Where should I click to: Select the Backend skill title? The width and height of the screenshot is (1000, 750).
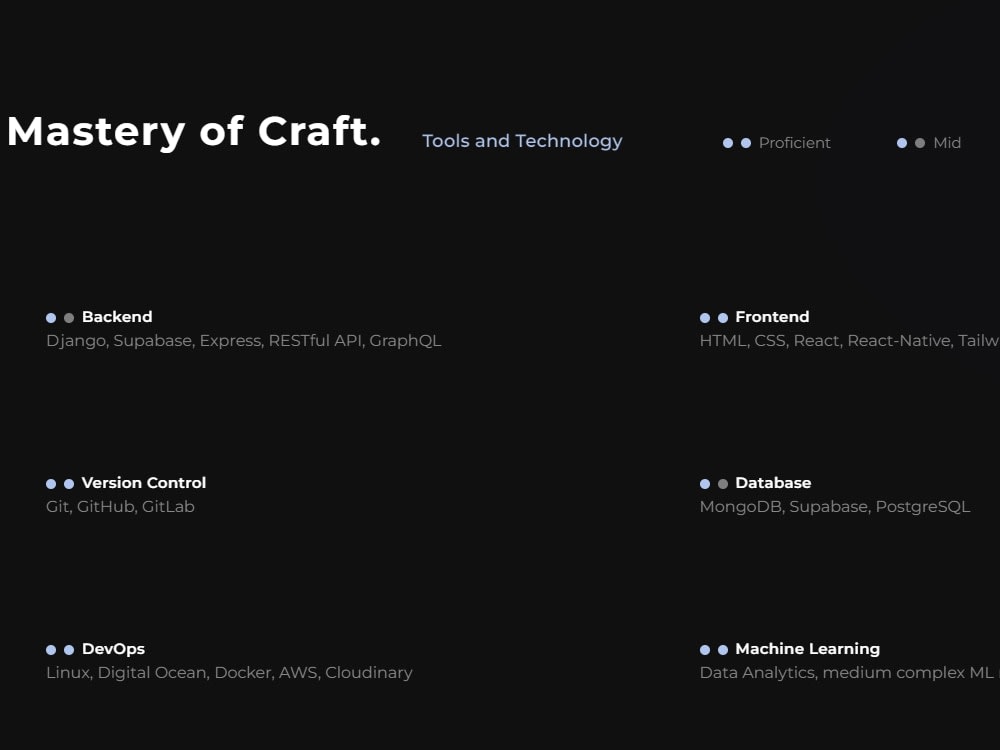pos(117,317)
